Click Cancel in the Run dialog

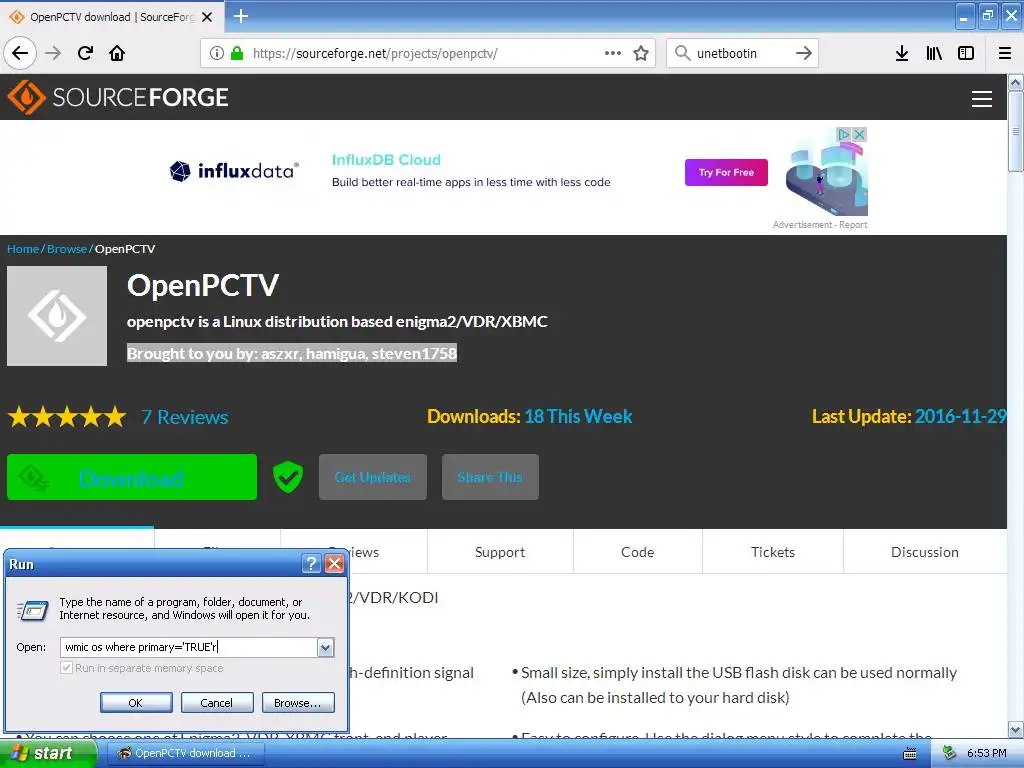click(216, 703)
